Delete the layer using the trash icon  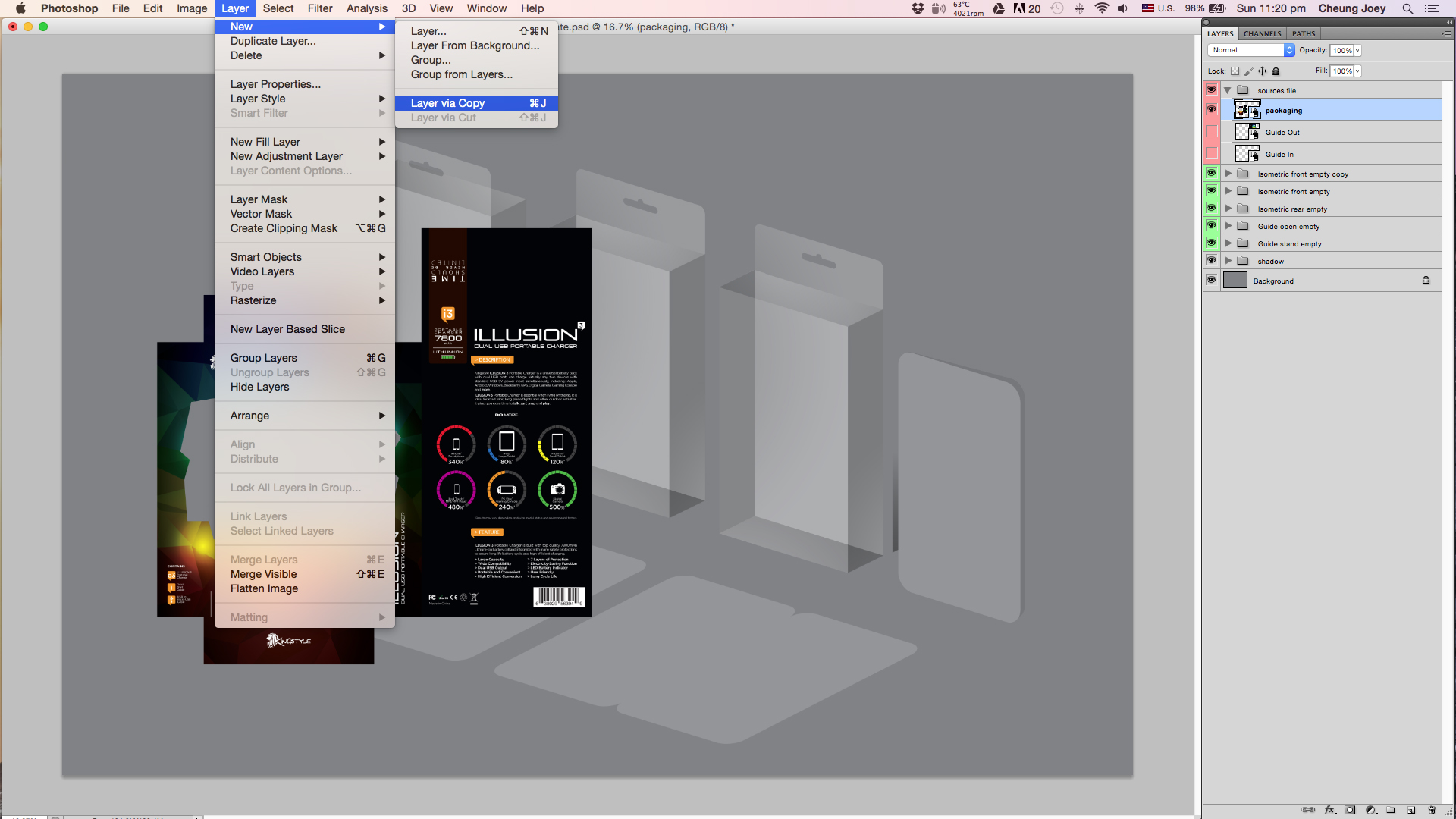pyautogui.click(x=1432, y=810)
